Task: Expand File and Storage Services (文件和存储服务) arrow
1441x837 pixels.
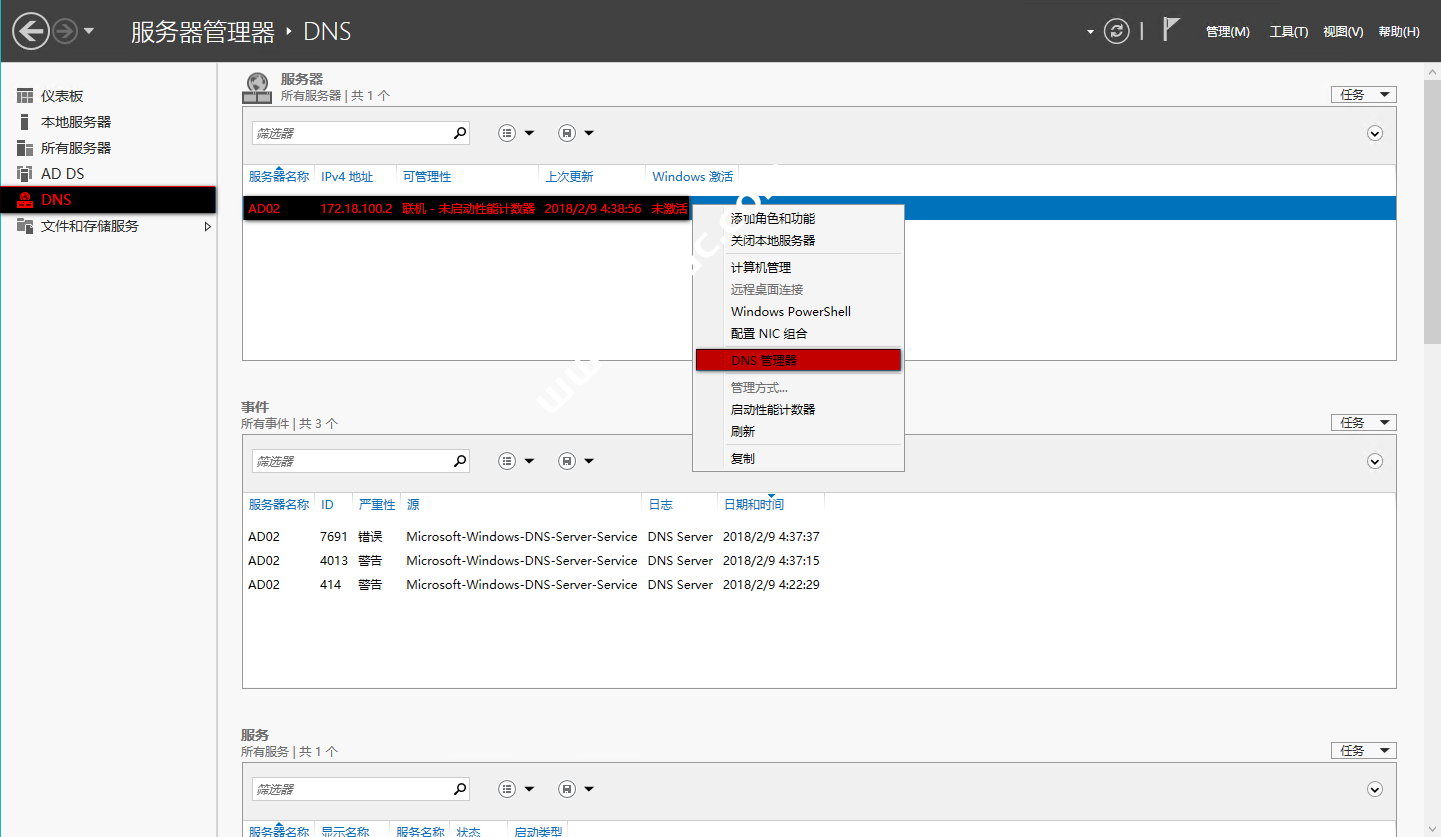Action: (x=208, y=227)
